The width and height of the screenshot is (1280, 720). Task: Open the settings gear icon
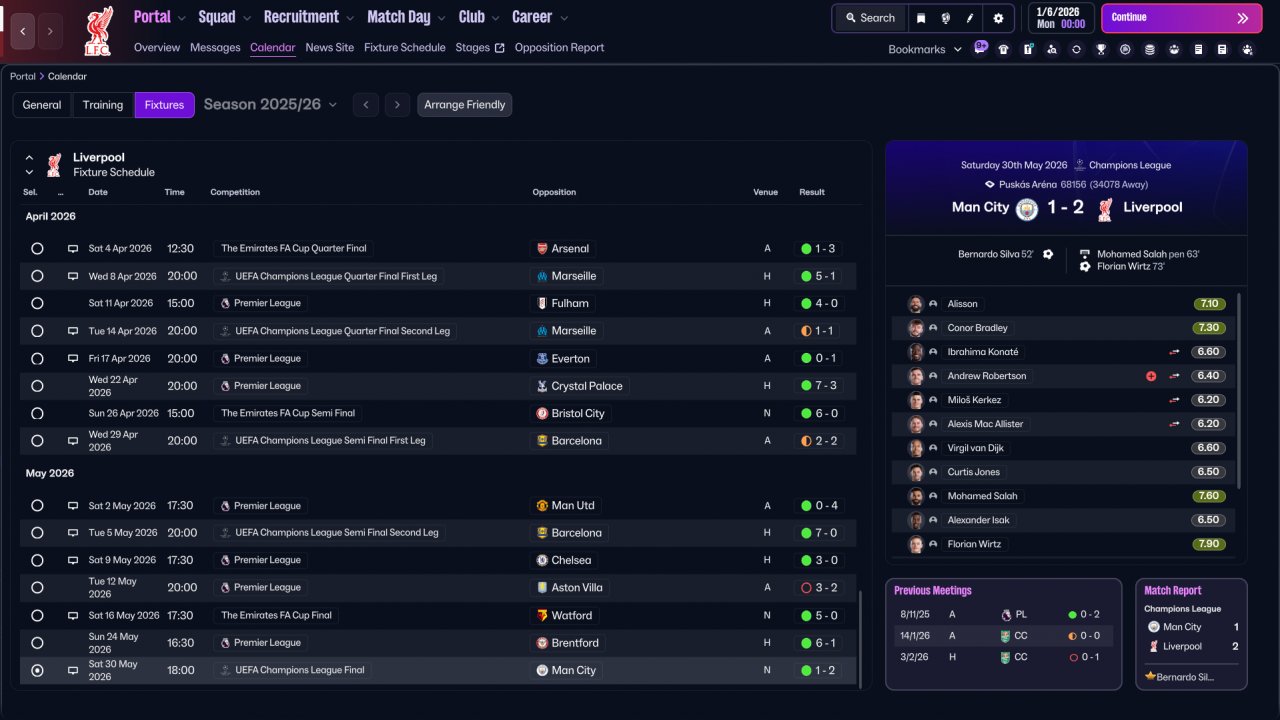(x=998, y=18)
